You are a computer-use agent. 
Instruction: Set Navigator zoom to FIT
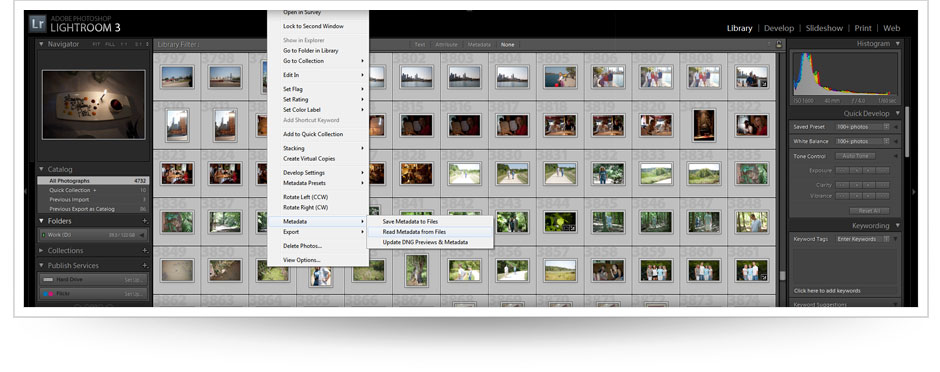click(x=96, y=44)
